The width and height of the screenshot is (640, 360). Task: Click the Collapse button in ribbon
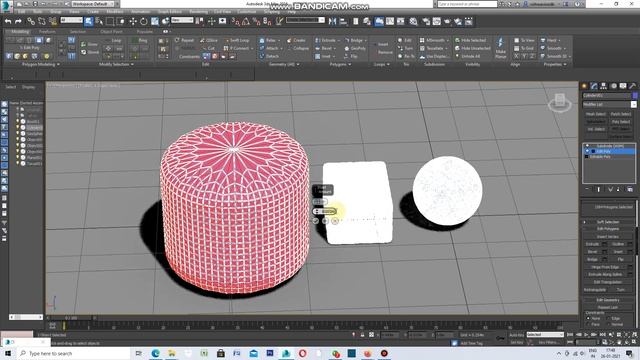298,48
